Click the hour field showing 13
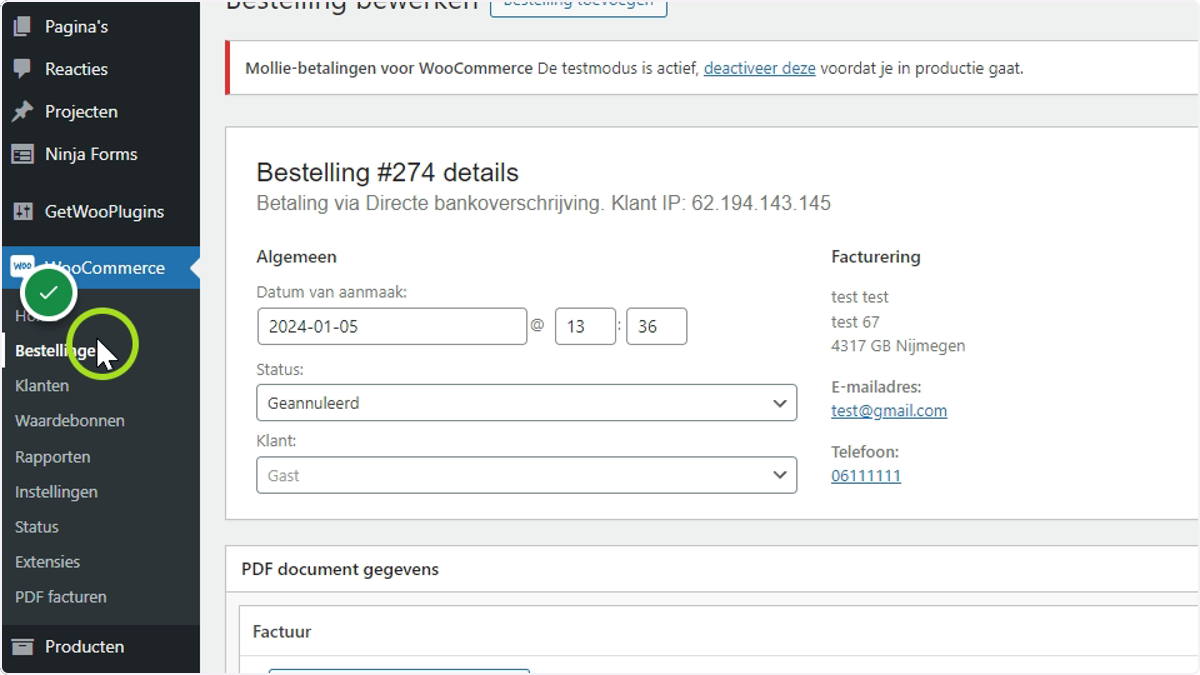This screenshot has height=675, width=1200. (585, 326)
